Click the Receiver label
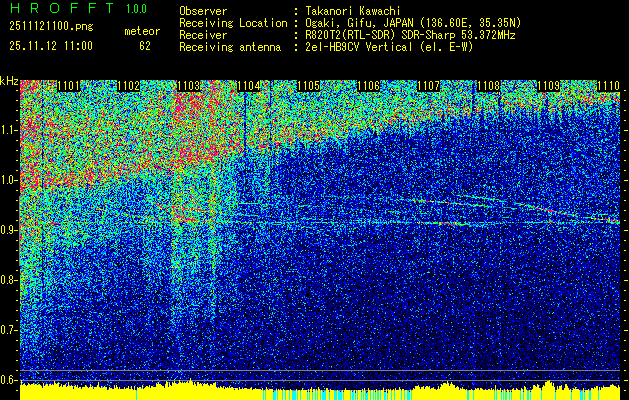 [203, 35]
